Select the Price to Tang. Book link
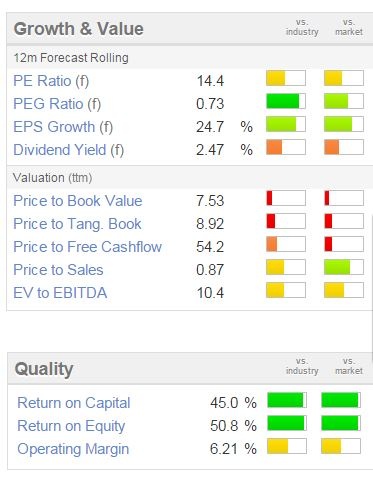This screenshot has height=487, width=373. coord(77,224)
